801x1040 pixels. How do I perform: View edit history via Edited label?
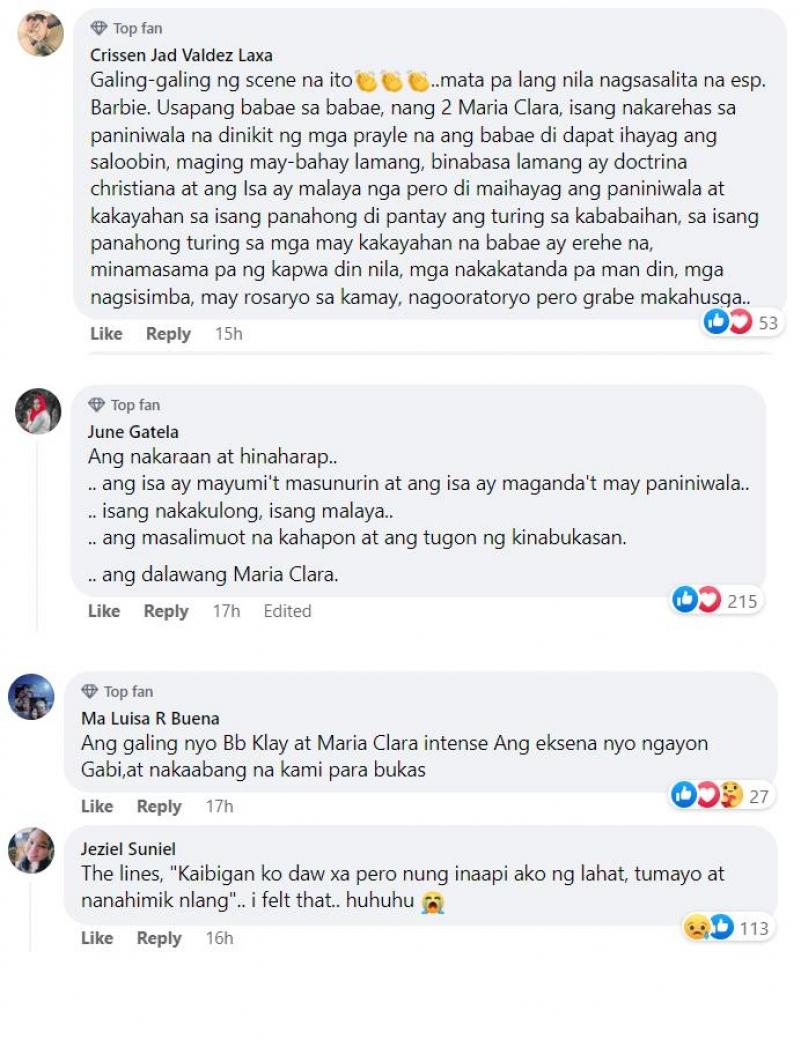(287, 611)
